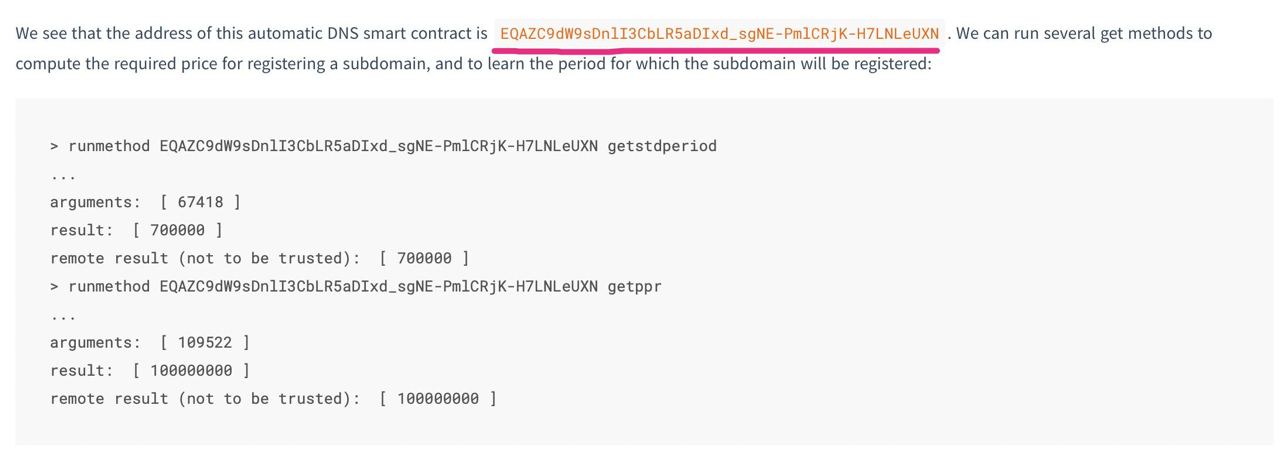This screenshot has height=459, width=1280.
Task: Click the getstdperiod method name in code
Action: click(662, 146)
